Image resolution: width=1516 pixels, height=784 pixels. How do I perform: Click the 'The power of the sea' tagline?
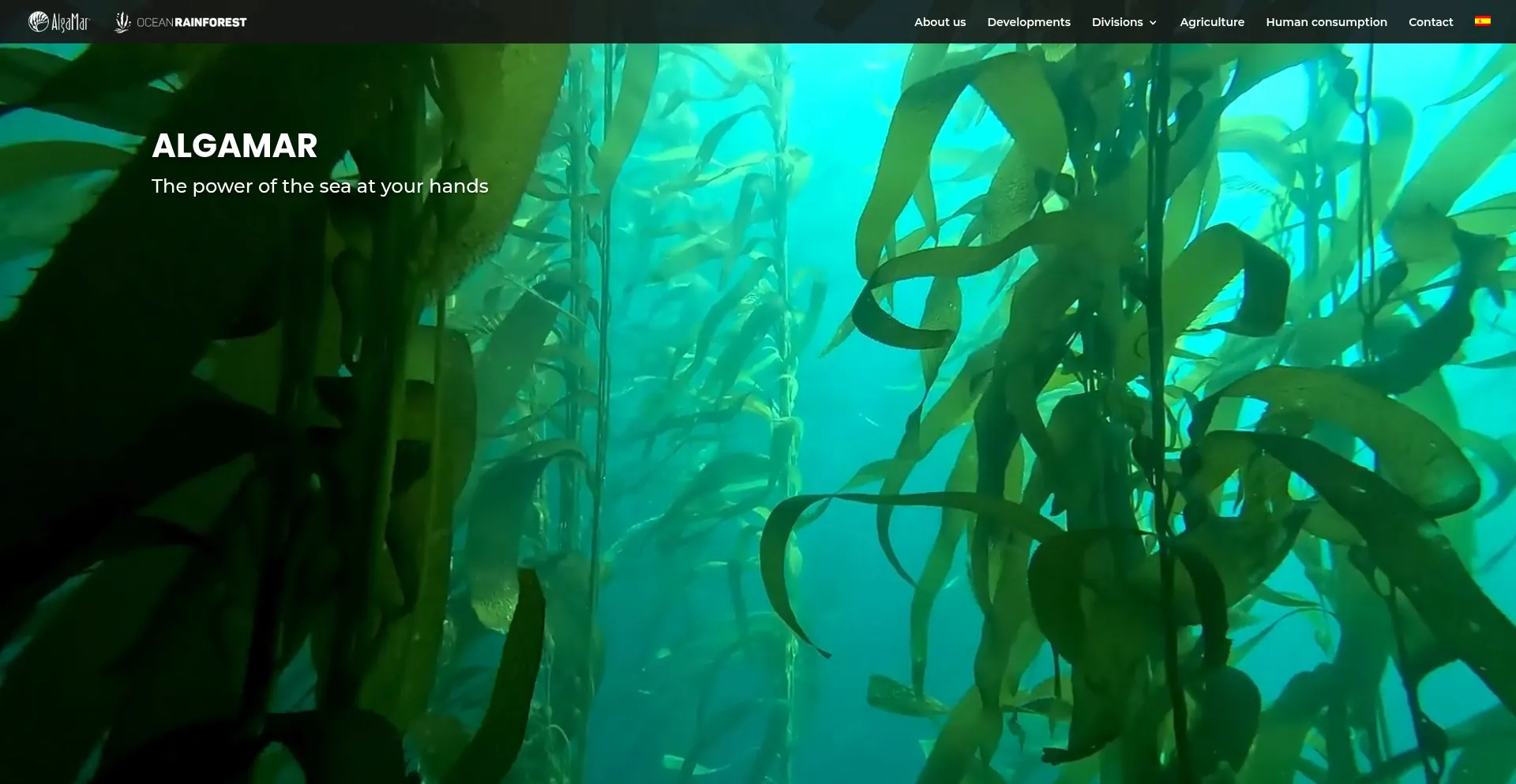(x=319, y=186)
